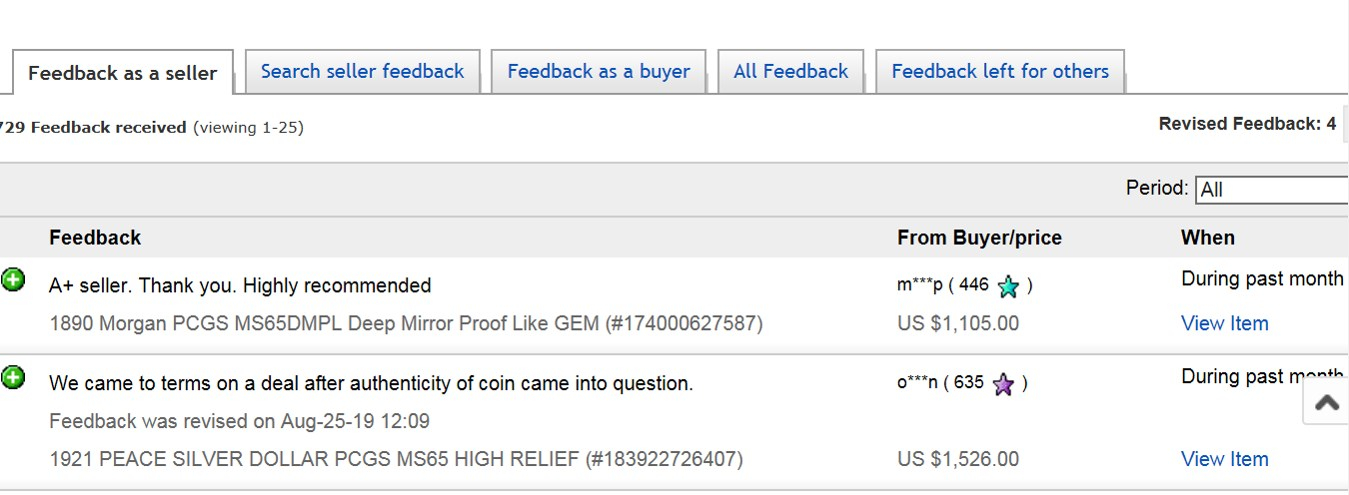The width and height of the screenshot is (1349, 495).
Task: Click the positive feedback icon for m***p
Action: point(13,280)
